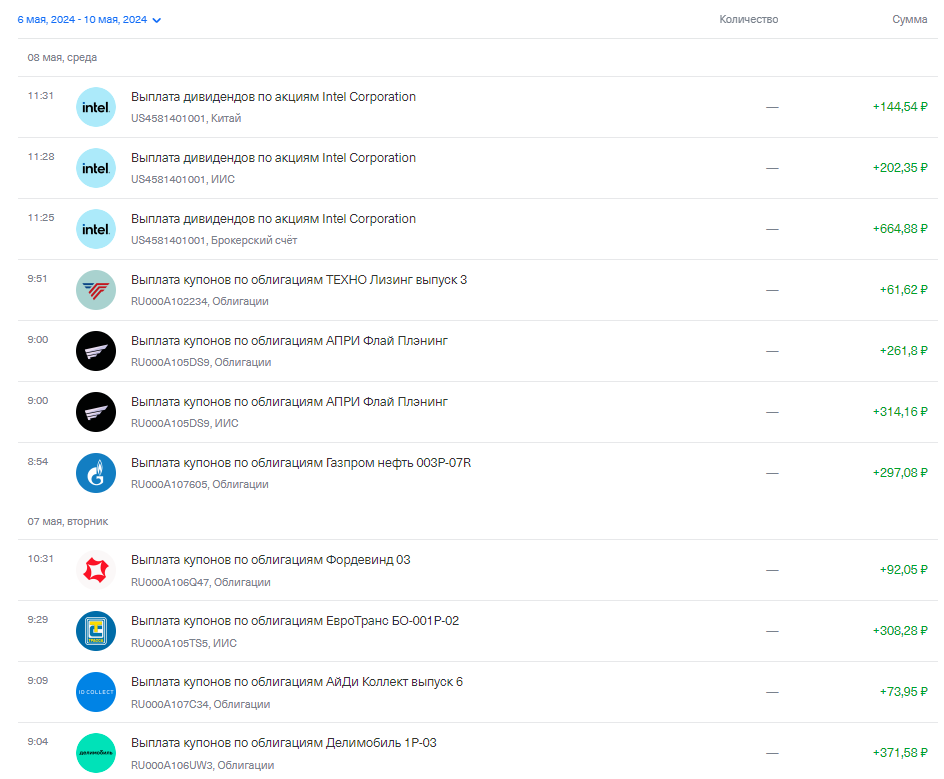The image size is (944, 779).
Task: Click the amount +92,05 ₽
Action: click(904, 570)
